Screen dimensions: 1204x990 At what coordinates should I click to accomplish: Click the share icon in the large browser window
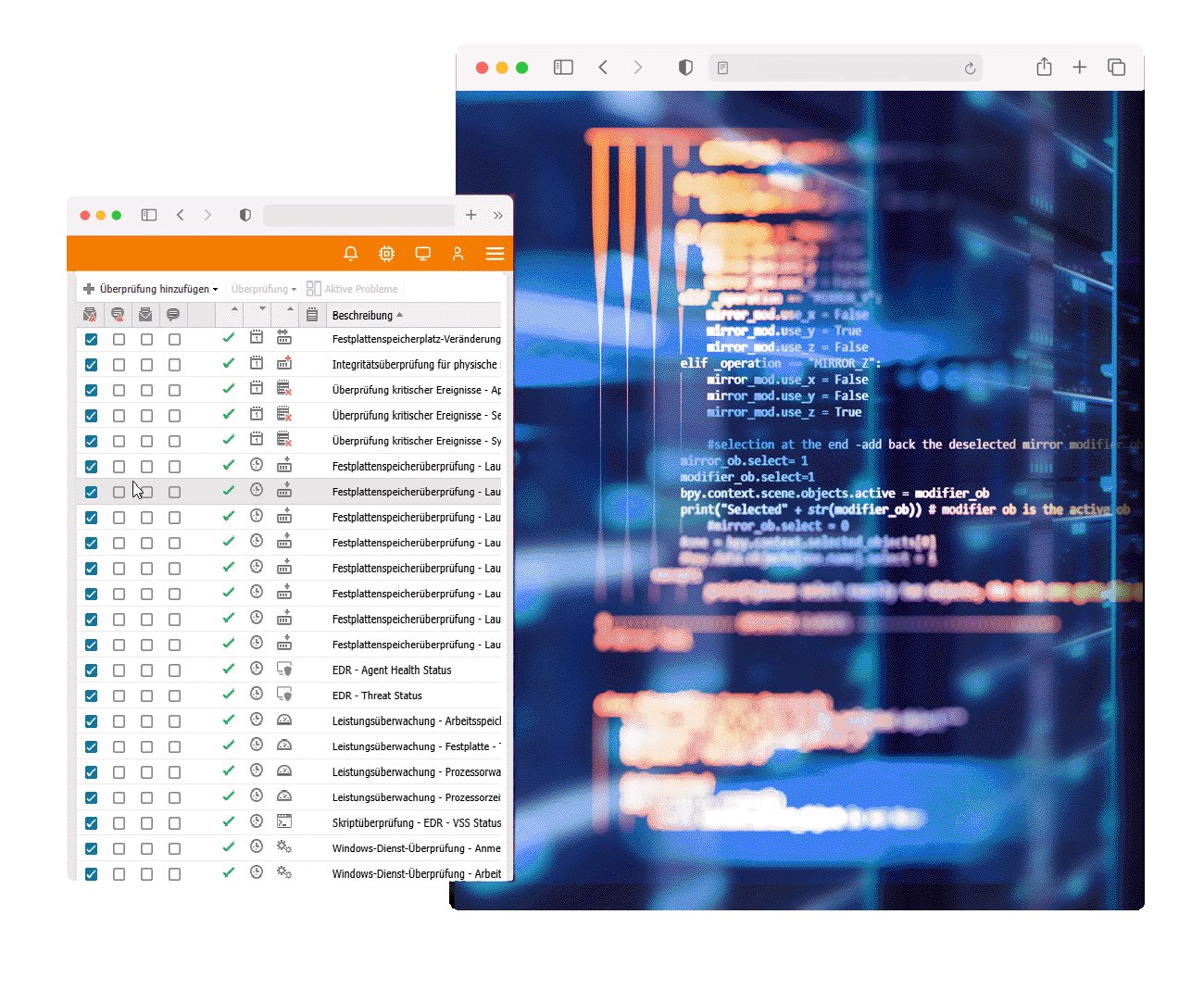click(1044, 68)
